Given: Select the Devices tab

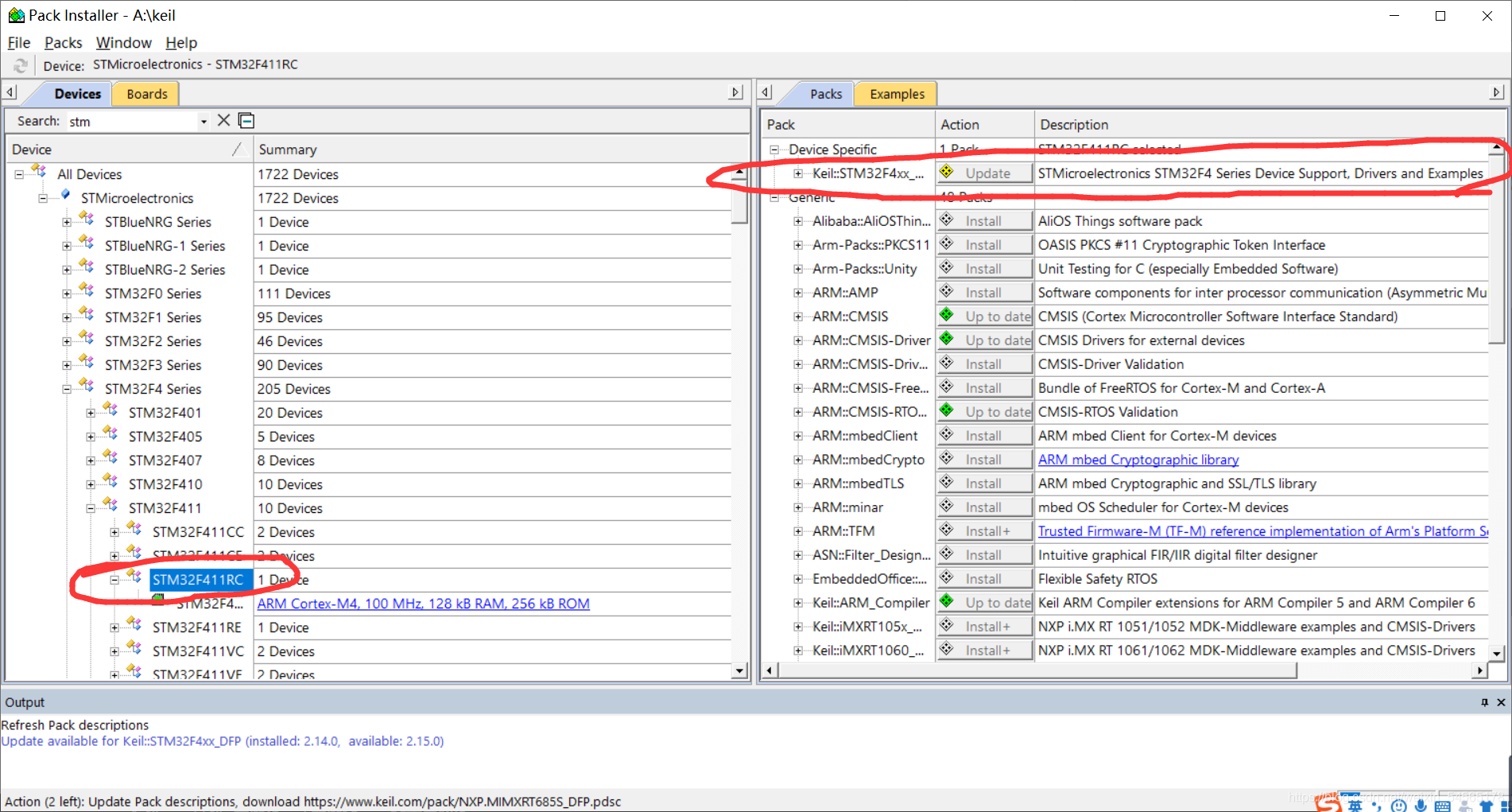Looking at the screenshot, I should click(77, 94).
